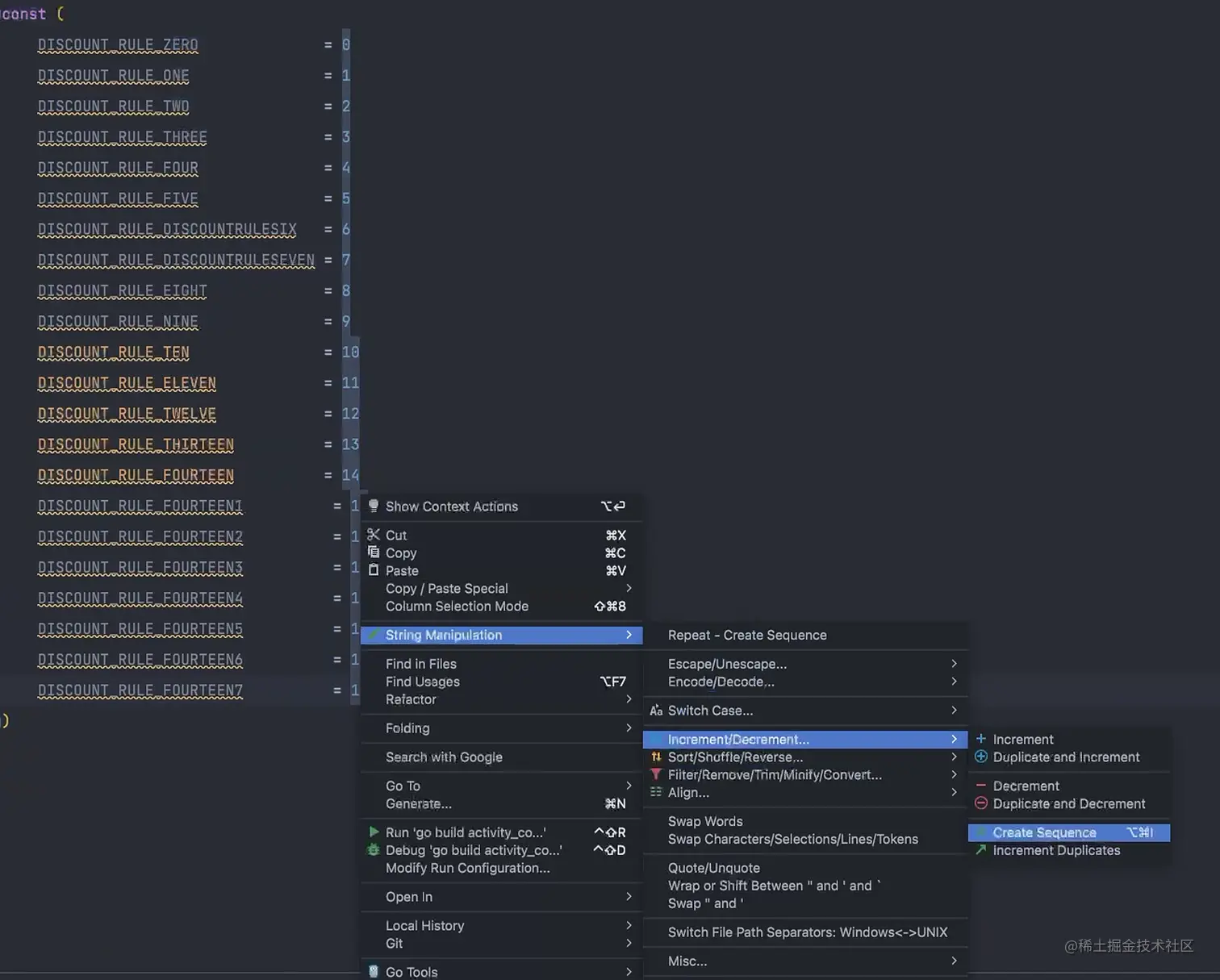Click the DISCOUNT_RULE_DISCOUNTRULESIX constant
The height and width of the screenshot is (980, 1220).
click(x=167, y=229)
